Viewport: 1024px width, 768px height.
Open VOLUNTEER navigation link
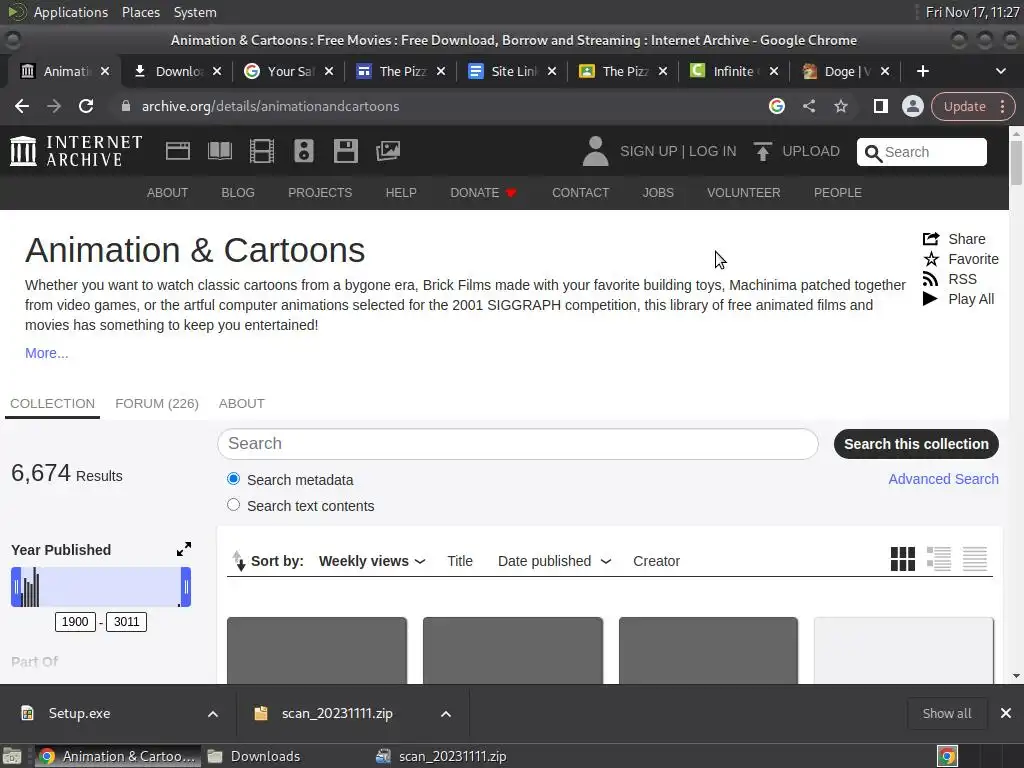coord(743,193)
